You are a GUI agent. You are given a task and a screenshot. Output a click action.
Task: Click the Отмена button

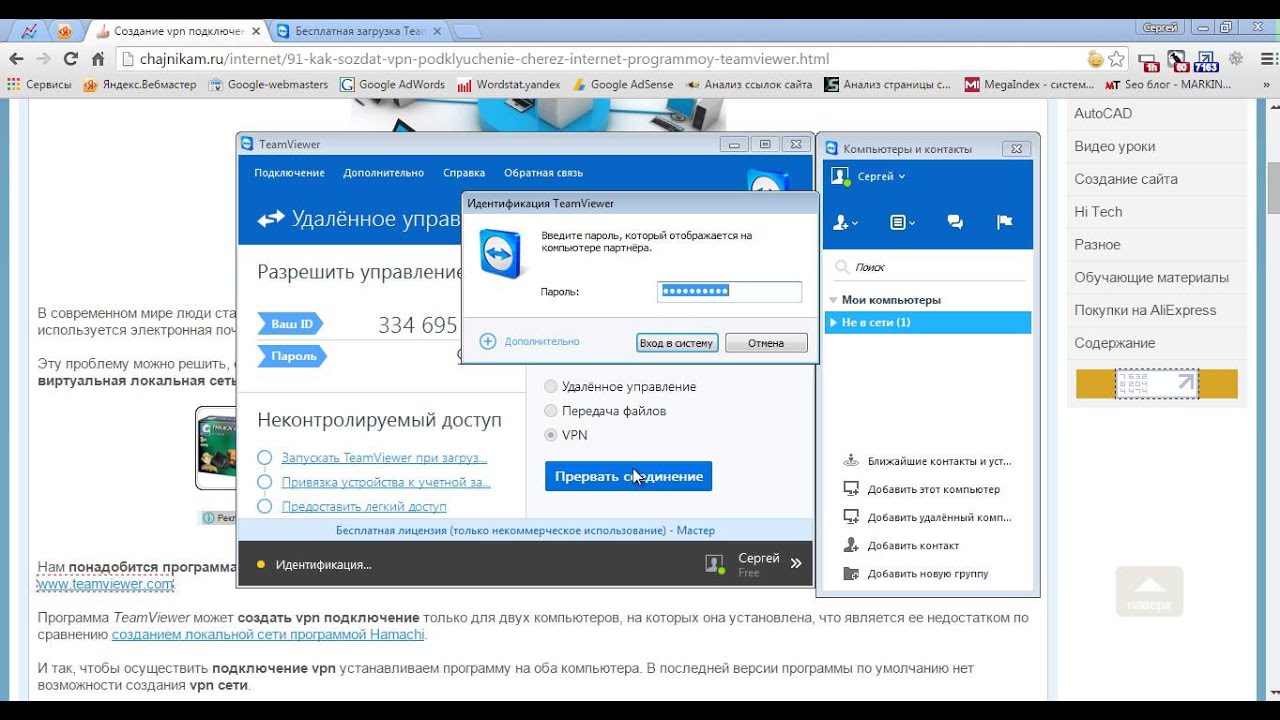pyautogui.click(x=766, y=343)
